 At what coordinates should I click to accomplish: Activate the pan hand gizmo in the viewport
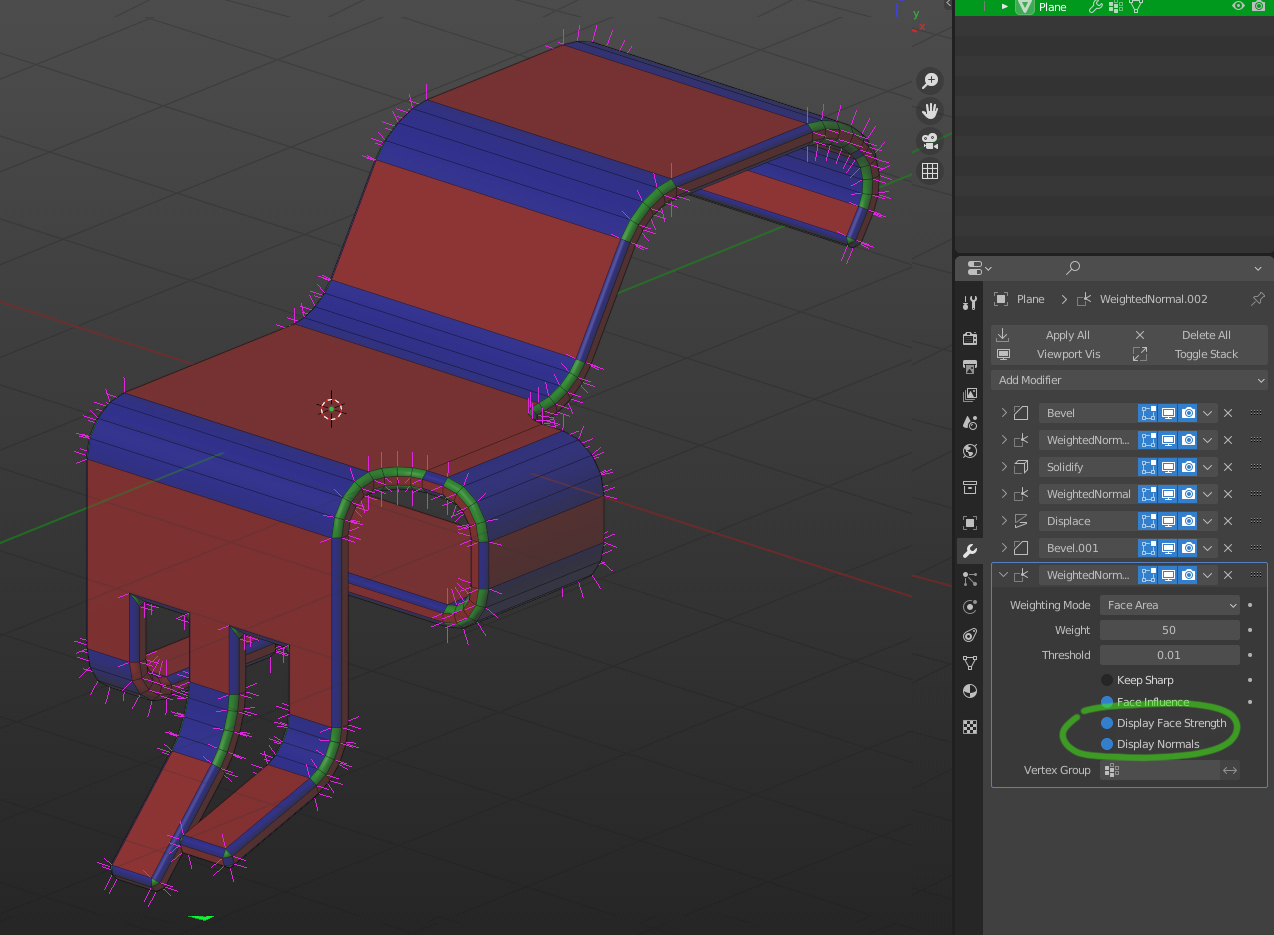[x=930, y=111]
